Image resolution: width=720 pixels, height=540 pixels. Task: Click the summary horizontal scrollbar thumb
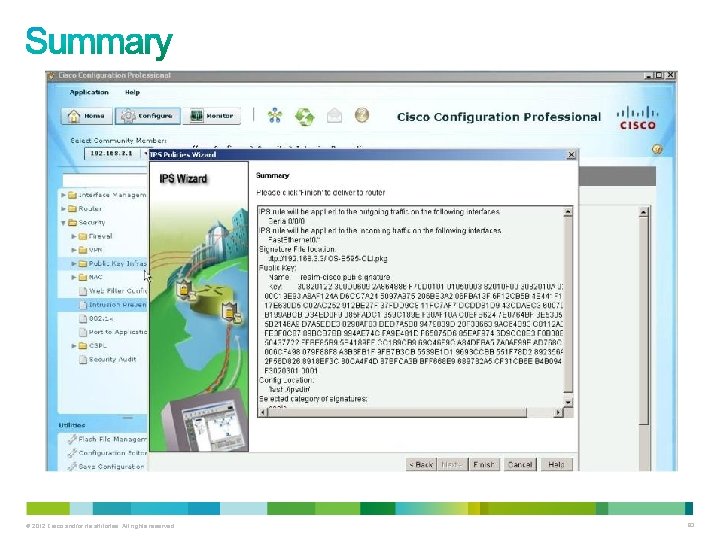pyautogui.click(x=397, y=412)
